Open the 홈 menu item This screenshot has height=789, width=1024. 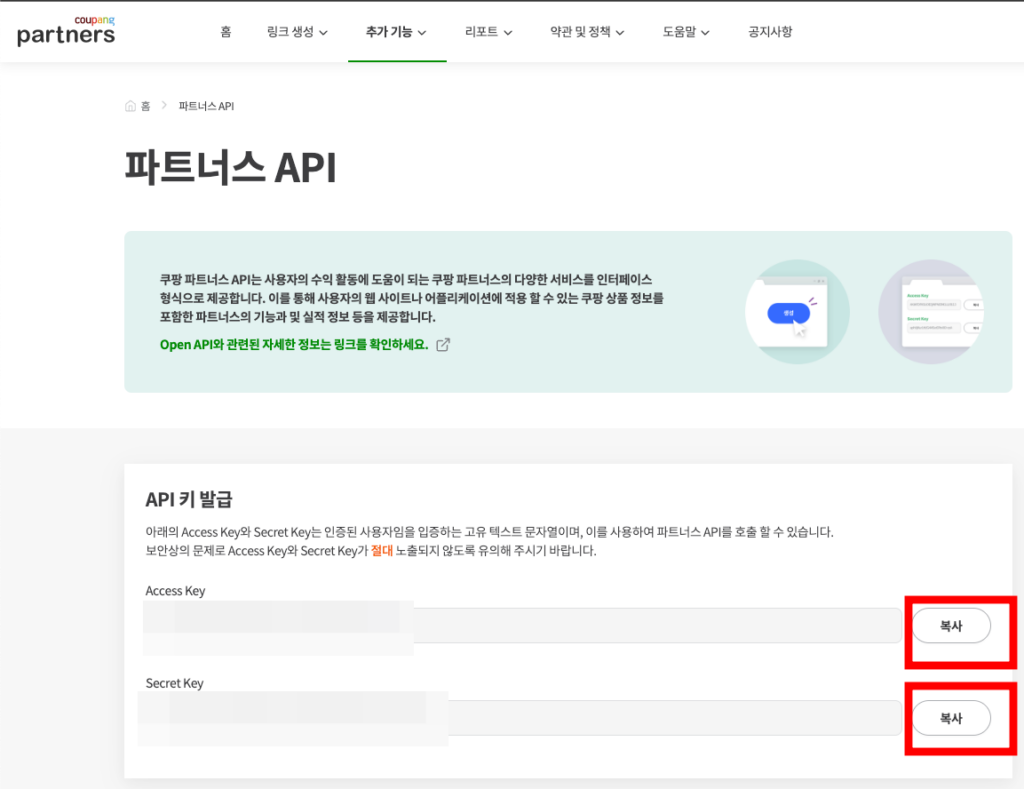point(226,31)
